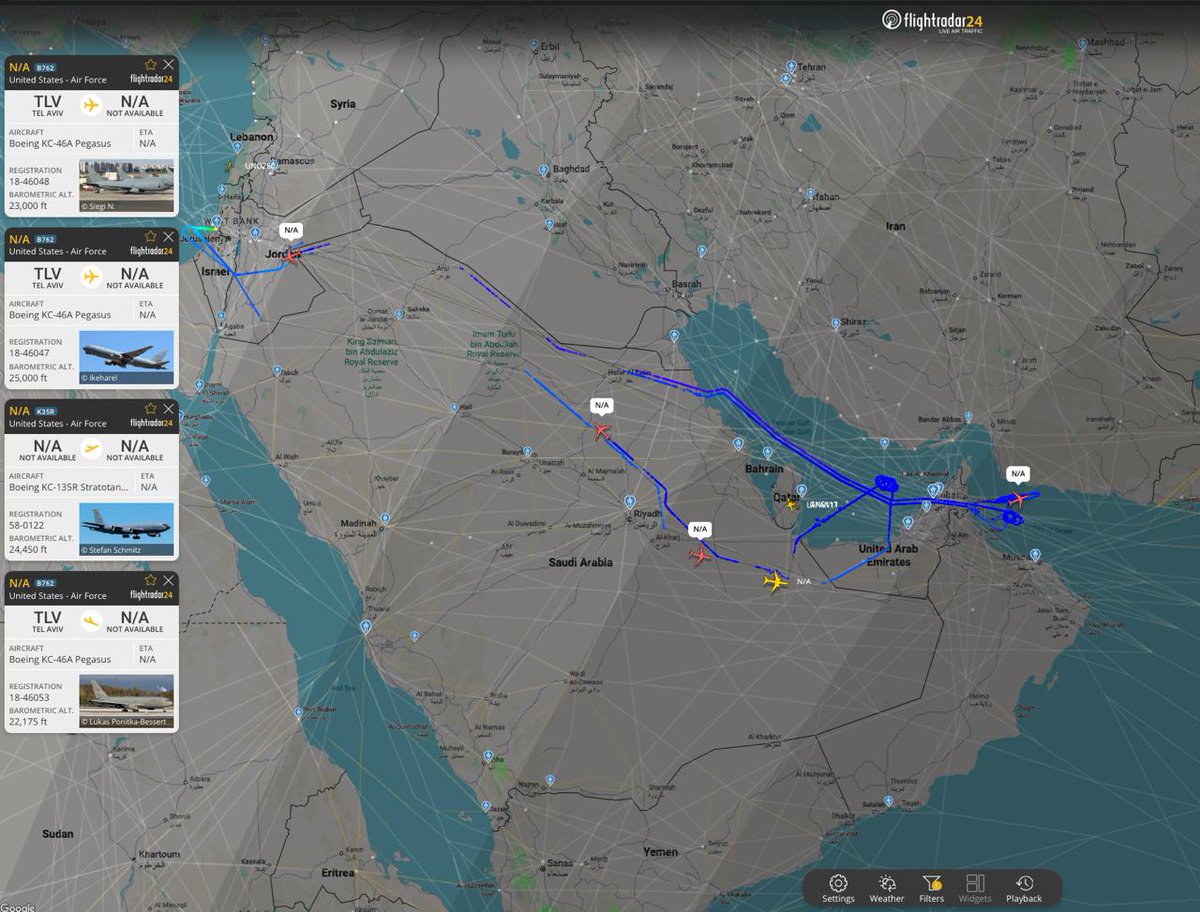The height and width of the screenshot is (912, 1200).
Task: Favorite the 18-46053 flight with the star
Action: (x=151, y=581)
